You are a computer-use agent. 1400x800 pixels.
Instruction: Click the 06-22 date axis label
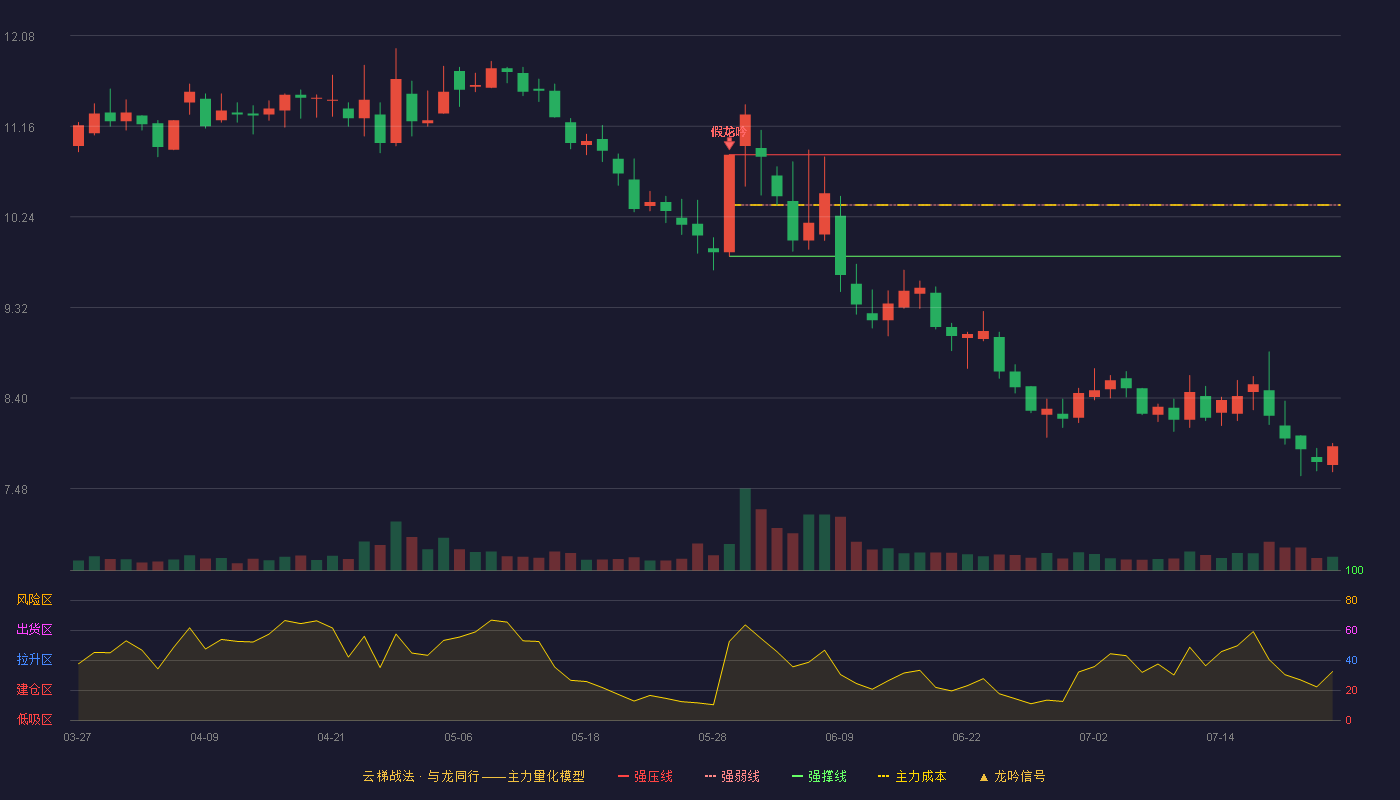click(x=966, y=737)
